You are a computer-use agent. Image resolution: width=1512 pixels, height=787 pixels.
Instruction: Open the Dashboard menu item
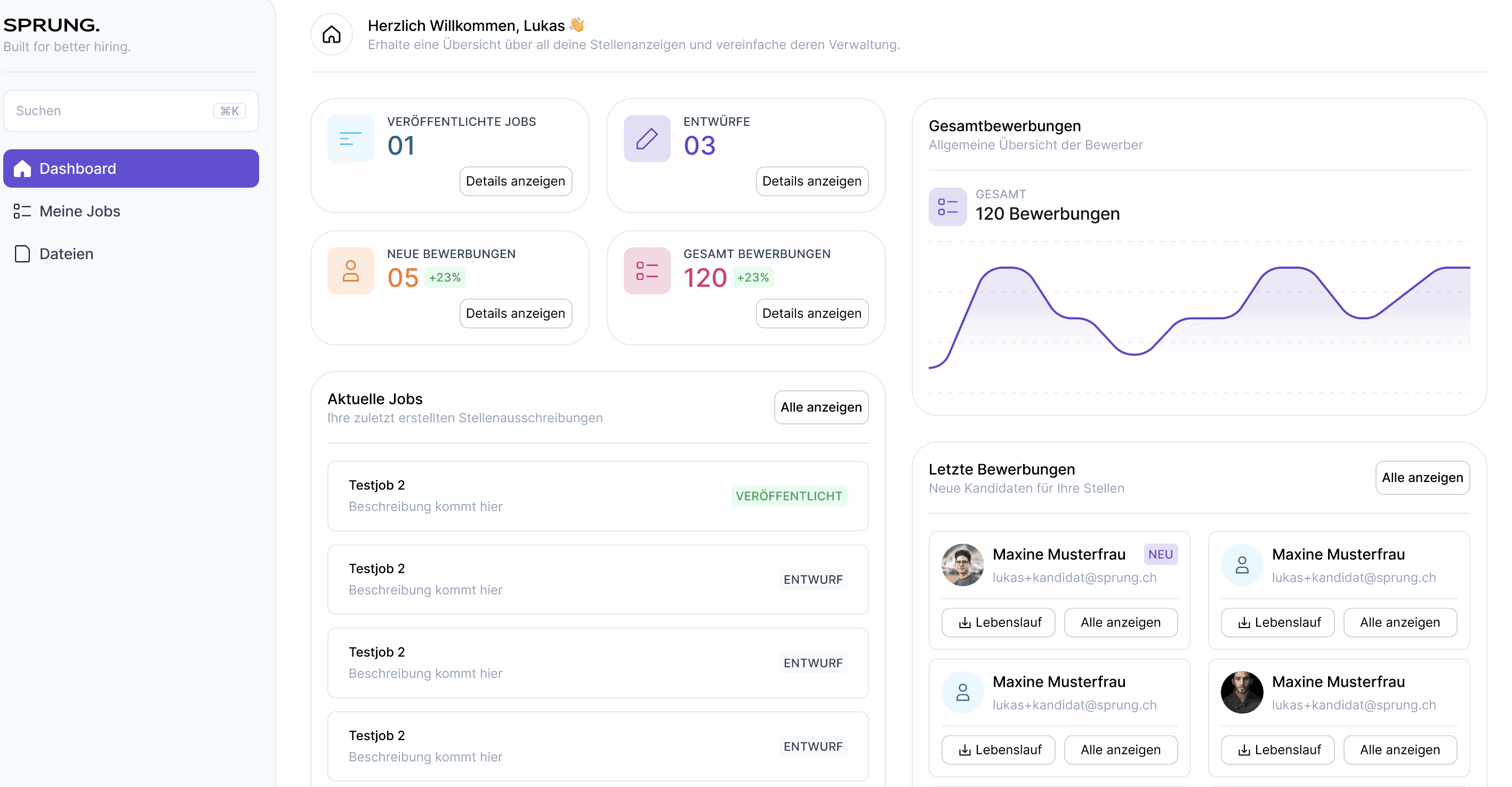[x=130, y=168]
